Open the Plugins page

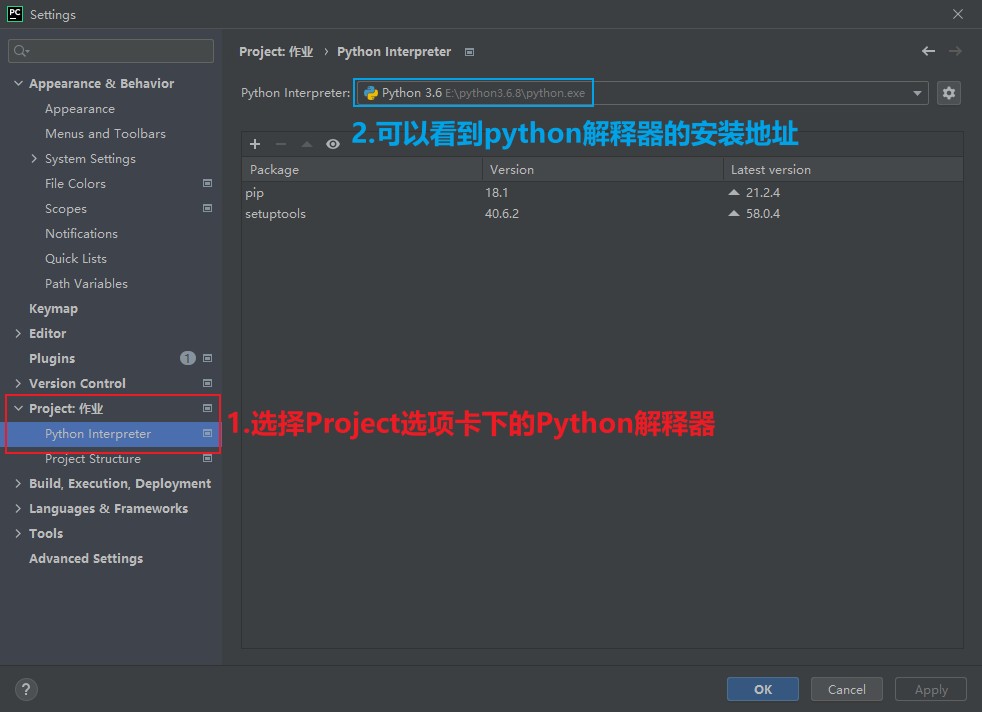point(52,359)
